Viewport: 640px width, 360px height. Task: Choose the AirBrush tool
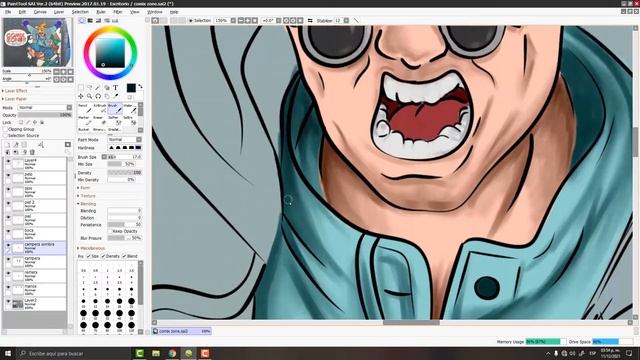[x=100, y=108]
